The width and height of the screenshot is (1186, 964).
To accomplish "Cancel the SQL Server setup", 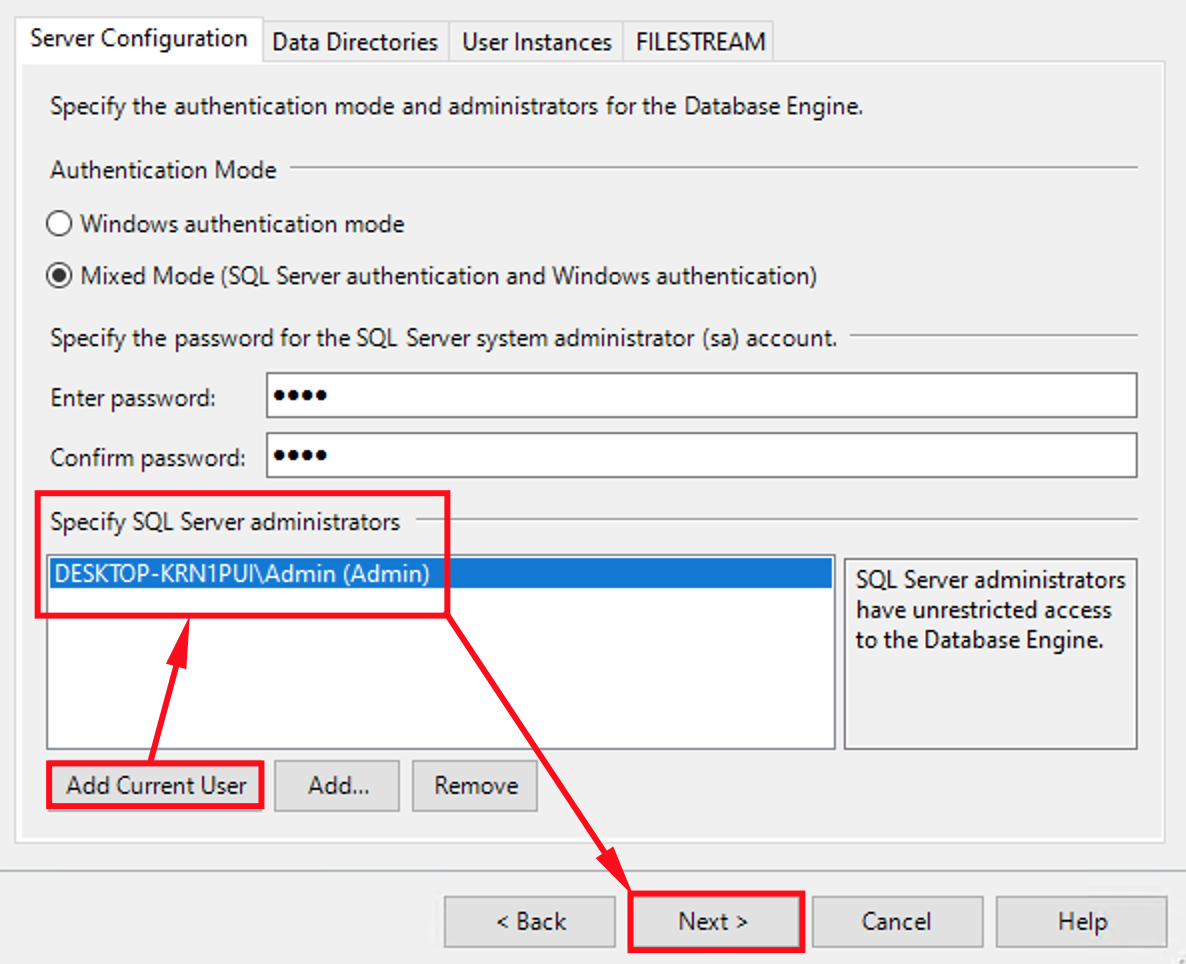I will point(897,921).
